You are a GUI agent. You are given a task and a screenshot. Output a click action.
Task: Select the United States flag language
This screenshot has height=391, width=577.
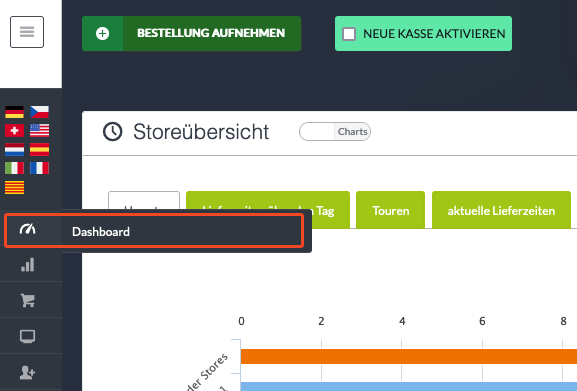point(39,131)
